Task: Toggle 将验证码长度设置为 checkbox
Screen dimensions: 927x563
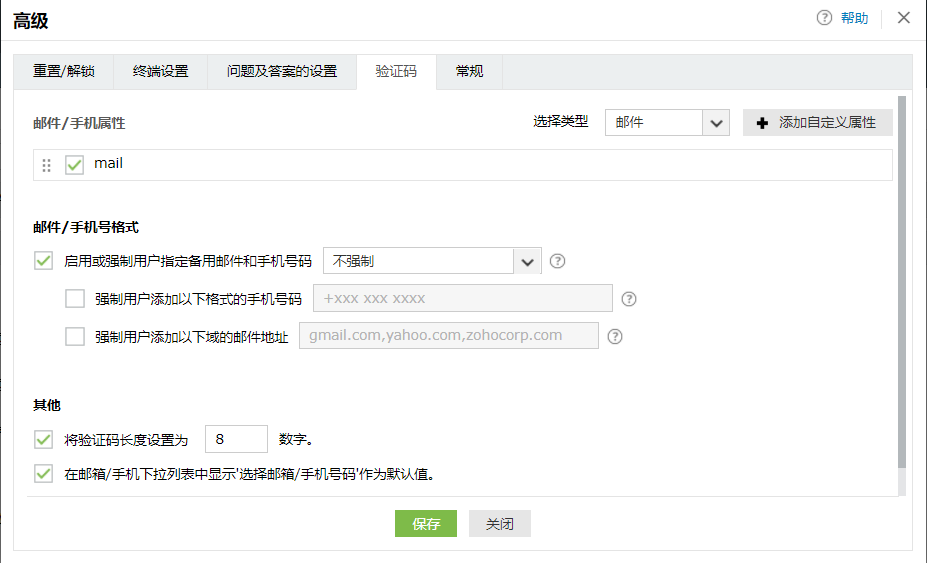Action: (43, 439)
